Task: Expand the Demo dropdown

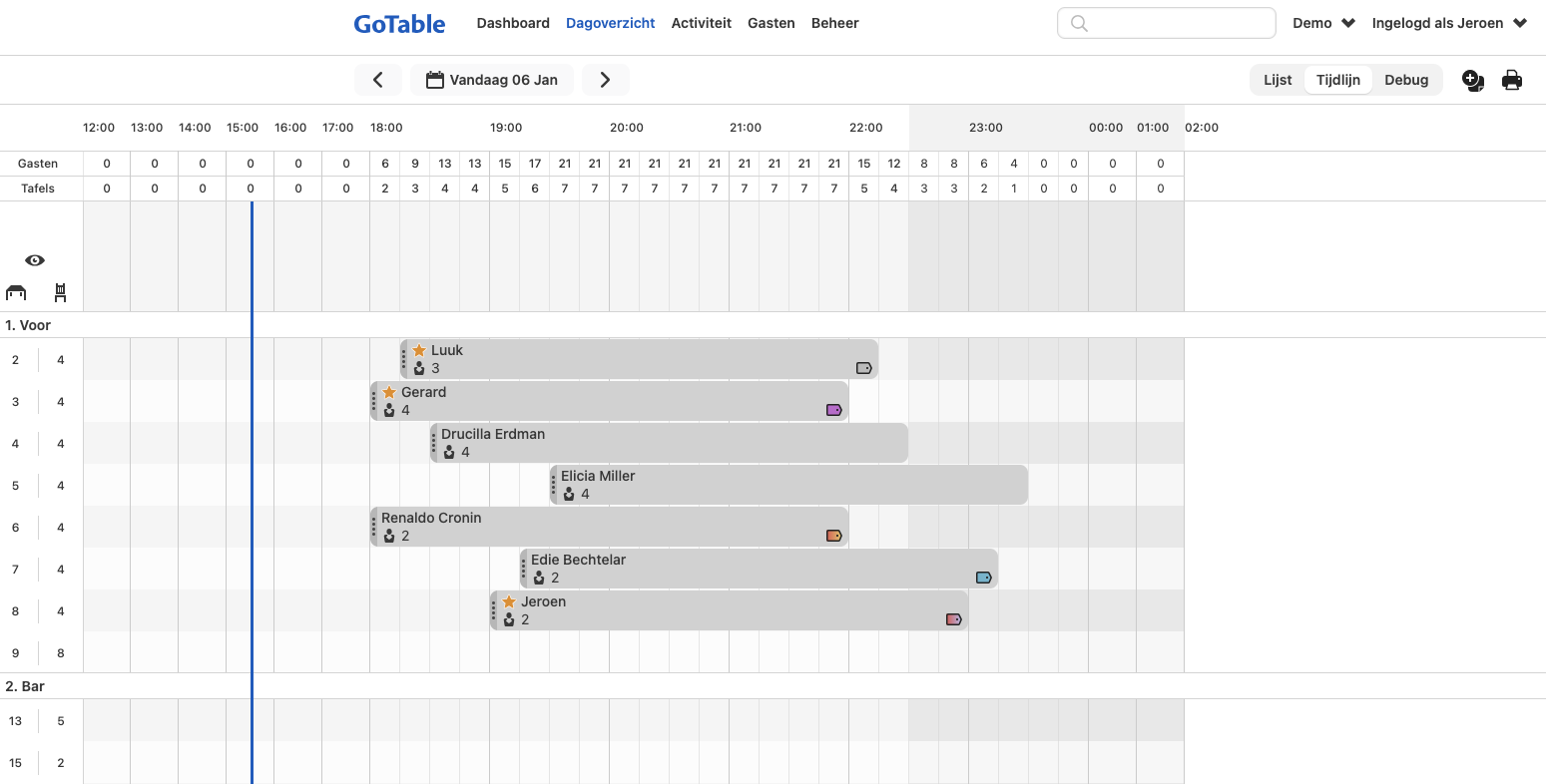Action: click(x=1323, y=23)
